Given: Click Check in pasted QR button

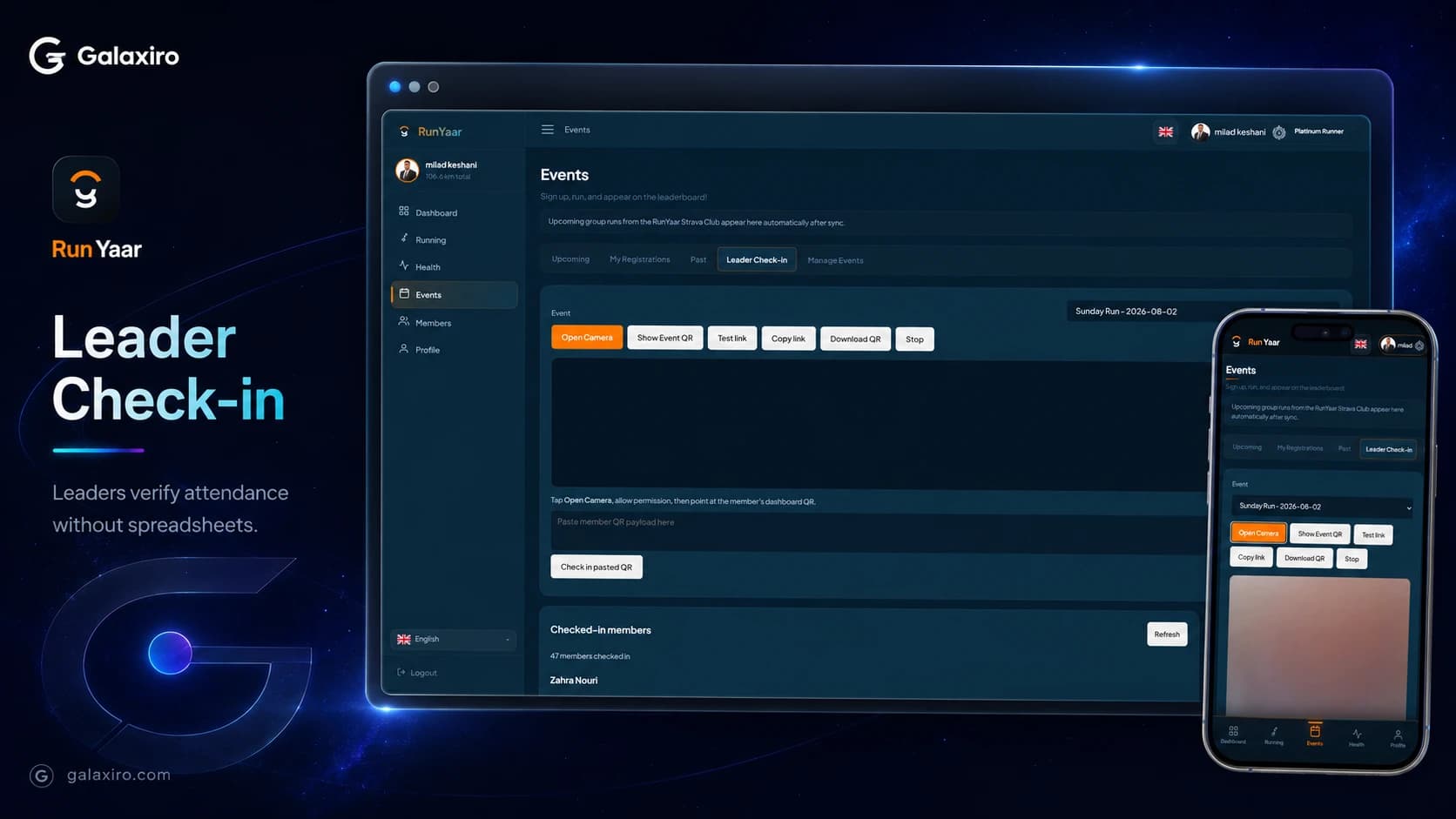Looking at the screenshot, I should (x=597, y=567).
